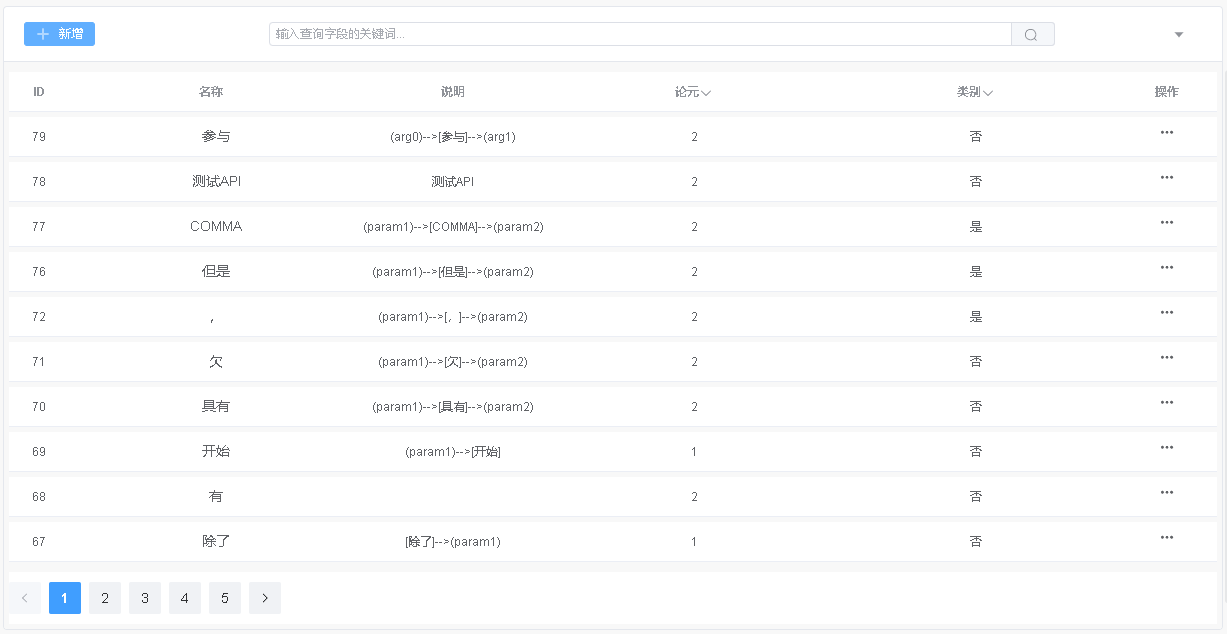1227x634 pixels.
Task: Click the previous page arrow
Action: pos(25,597)
